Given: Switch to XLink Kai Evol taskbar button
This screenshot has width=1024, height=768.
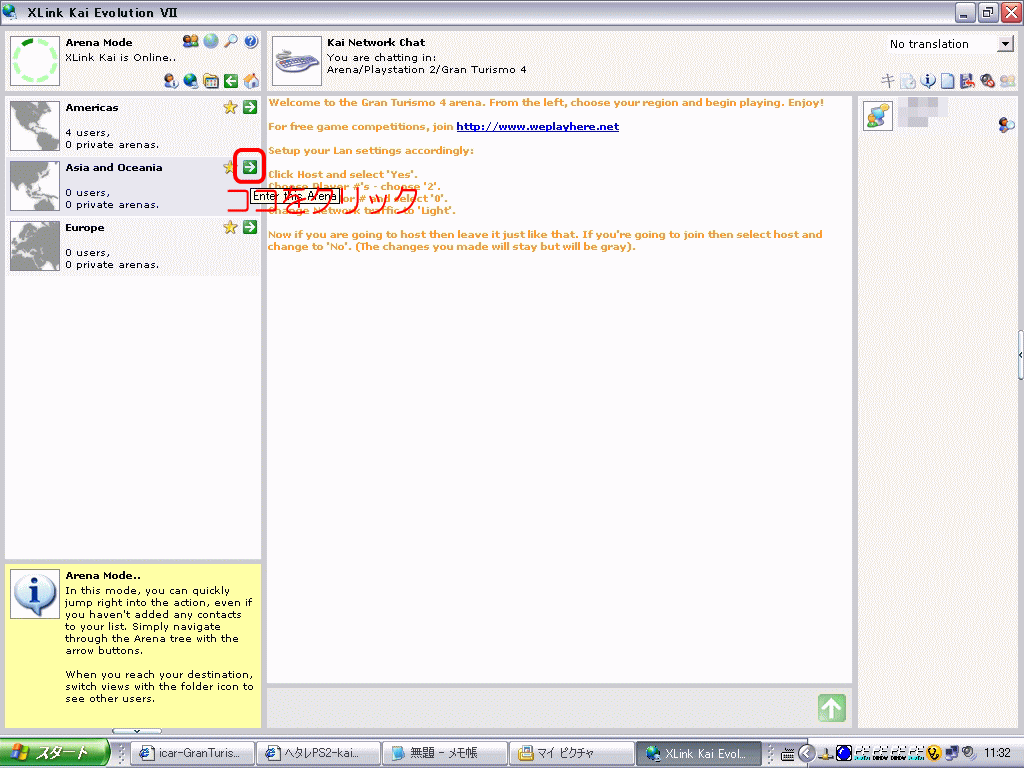Looking at the screenshot, I should (x=698, y=753).
